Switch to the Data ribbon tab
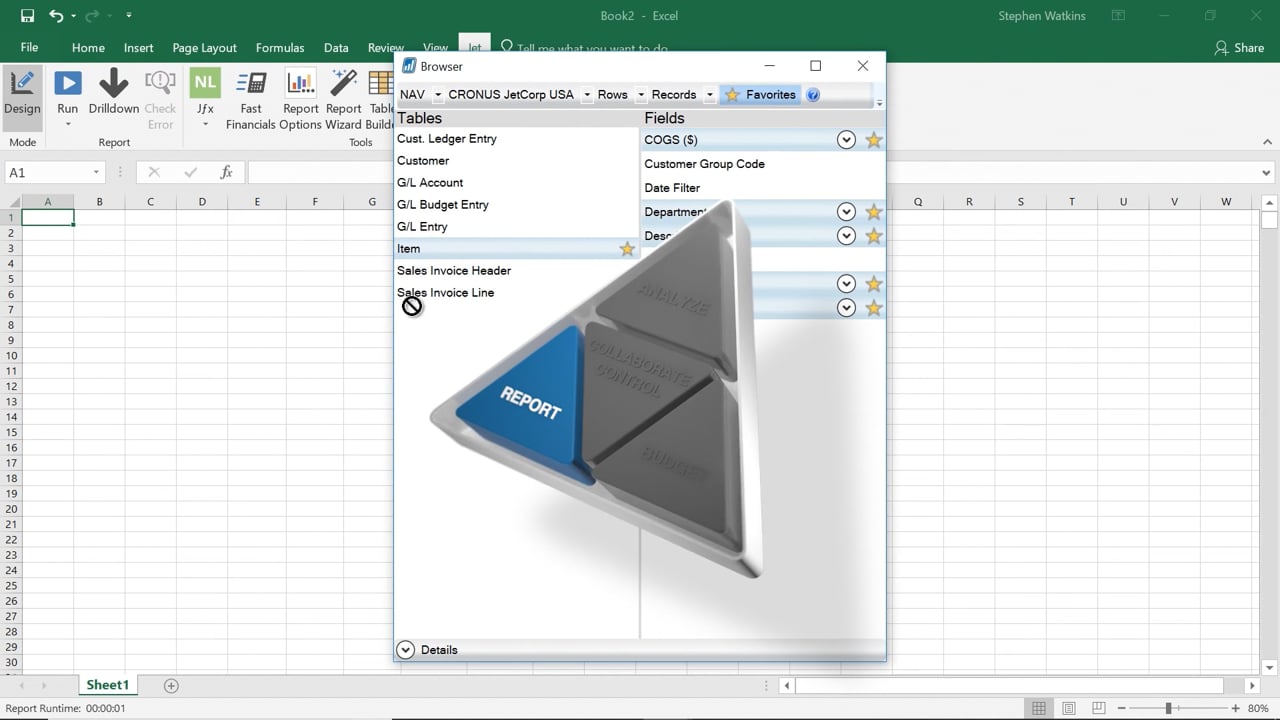 point(336,47)
